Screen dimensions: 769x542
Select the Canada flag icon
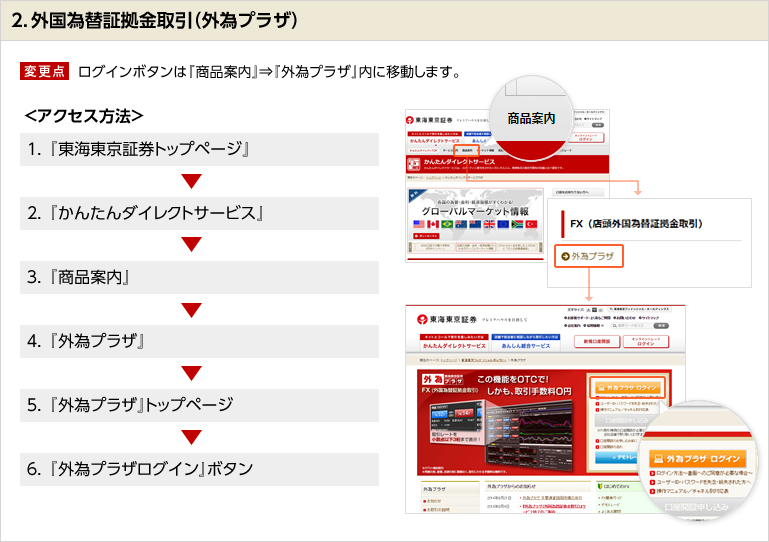433,224
